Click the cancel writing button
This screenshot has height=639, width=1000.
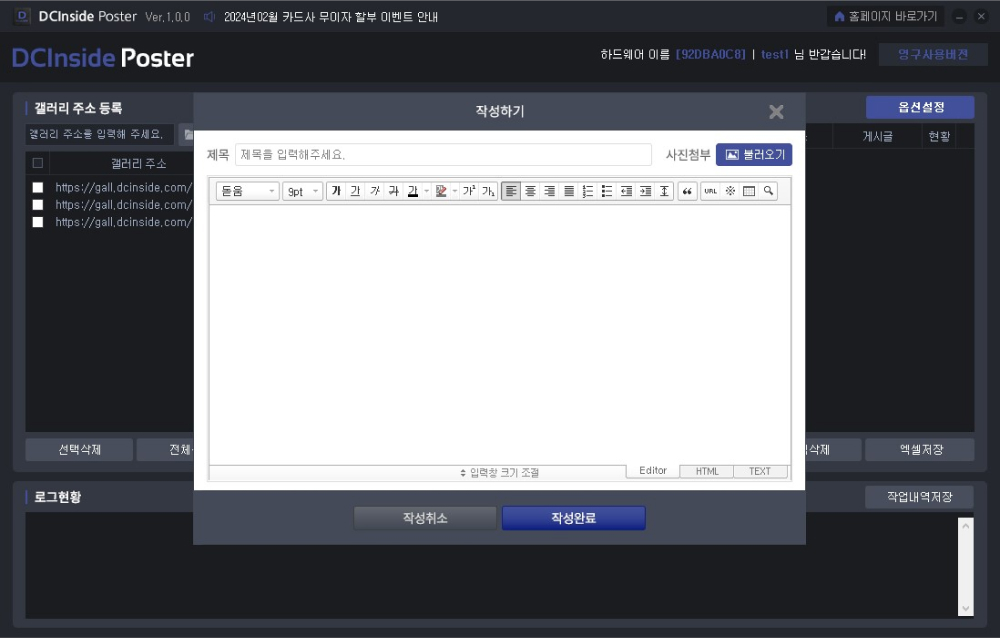(x=425, y=518)
